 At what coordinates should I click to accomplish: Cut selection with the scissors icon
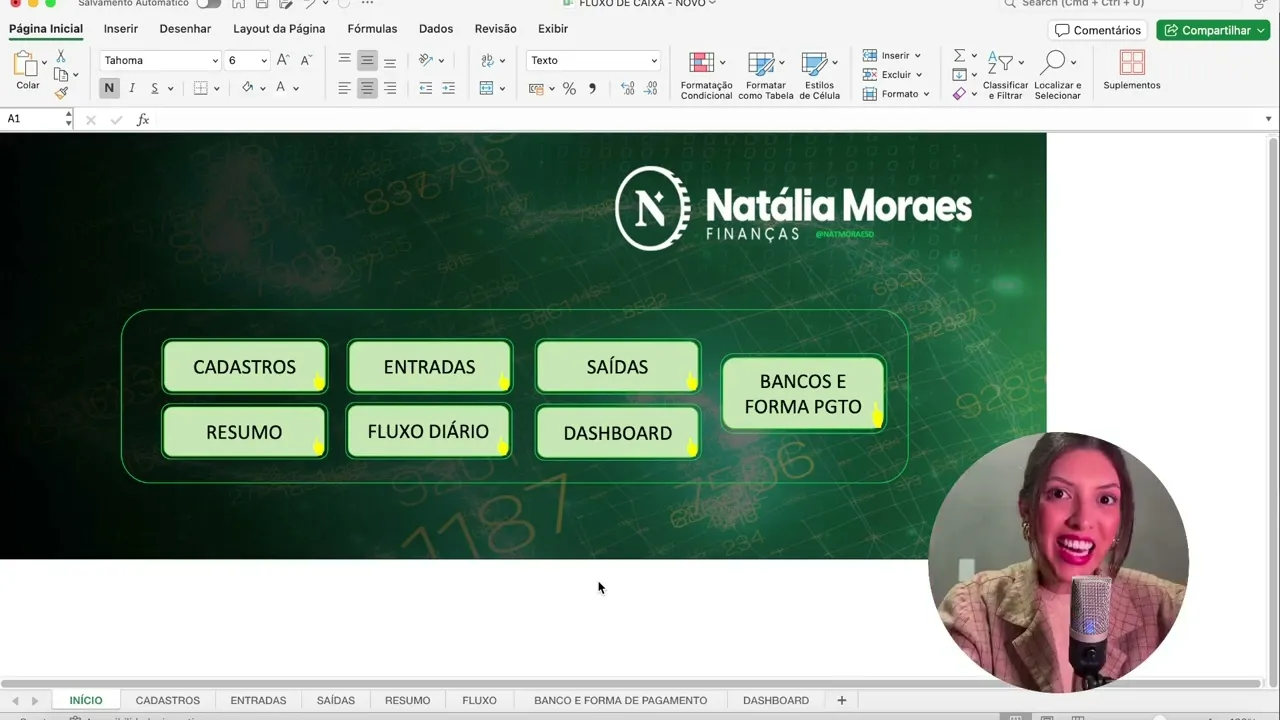point(61,56)
